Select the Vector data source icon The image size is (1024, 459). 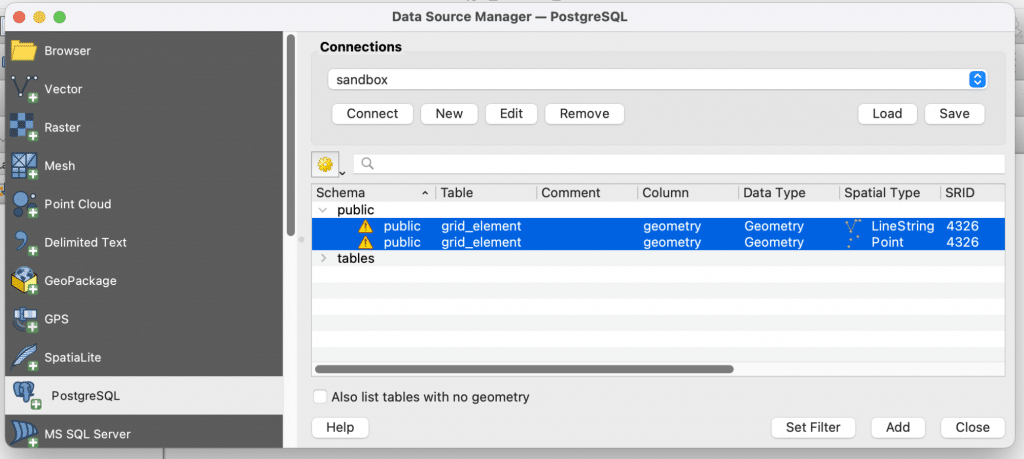(24, 89)
